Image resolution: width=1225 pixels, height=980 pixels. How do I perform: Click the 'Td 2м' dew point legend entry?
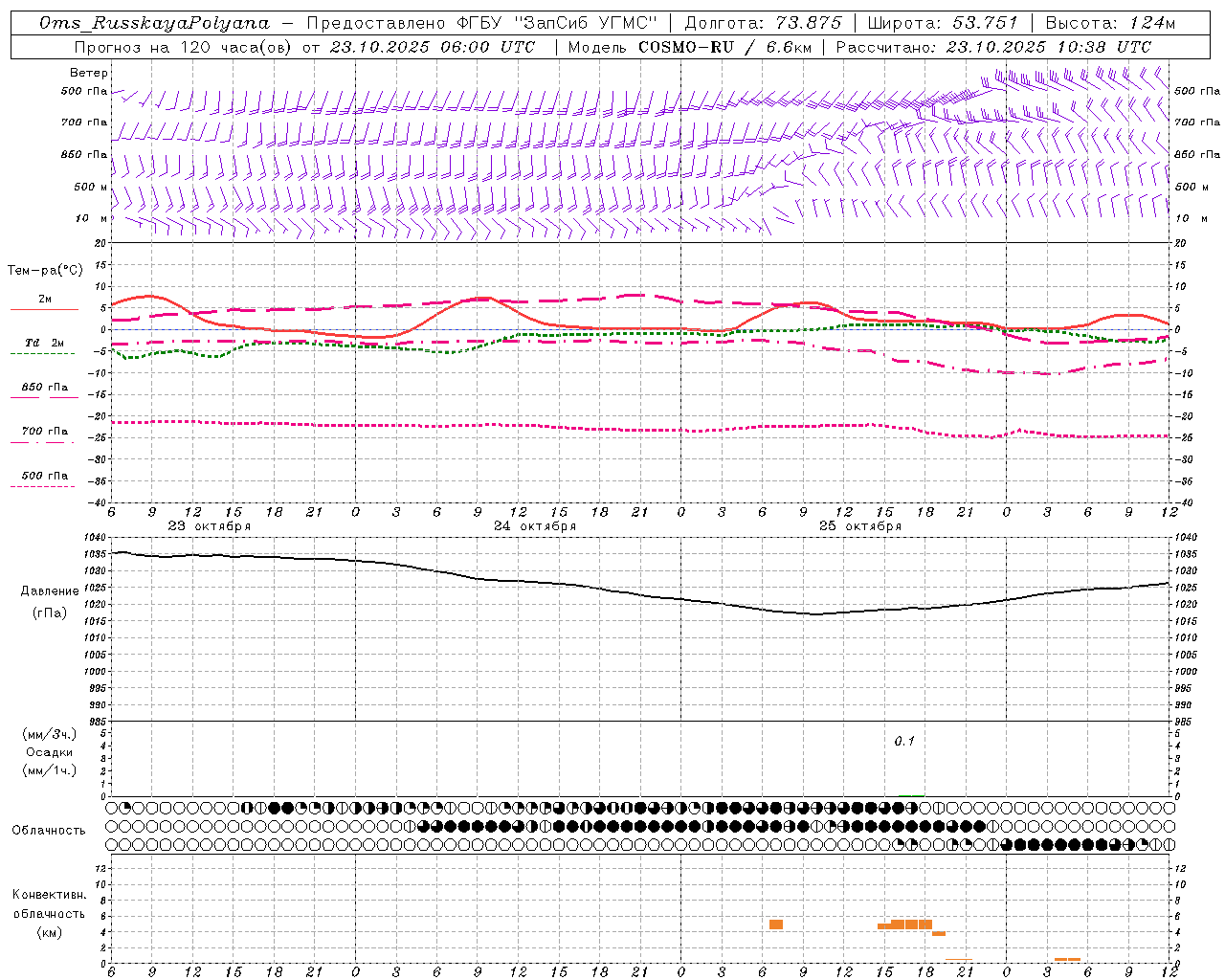[x=45, y=343]
